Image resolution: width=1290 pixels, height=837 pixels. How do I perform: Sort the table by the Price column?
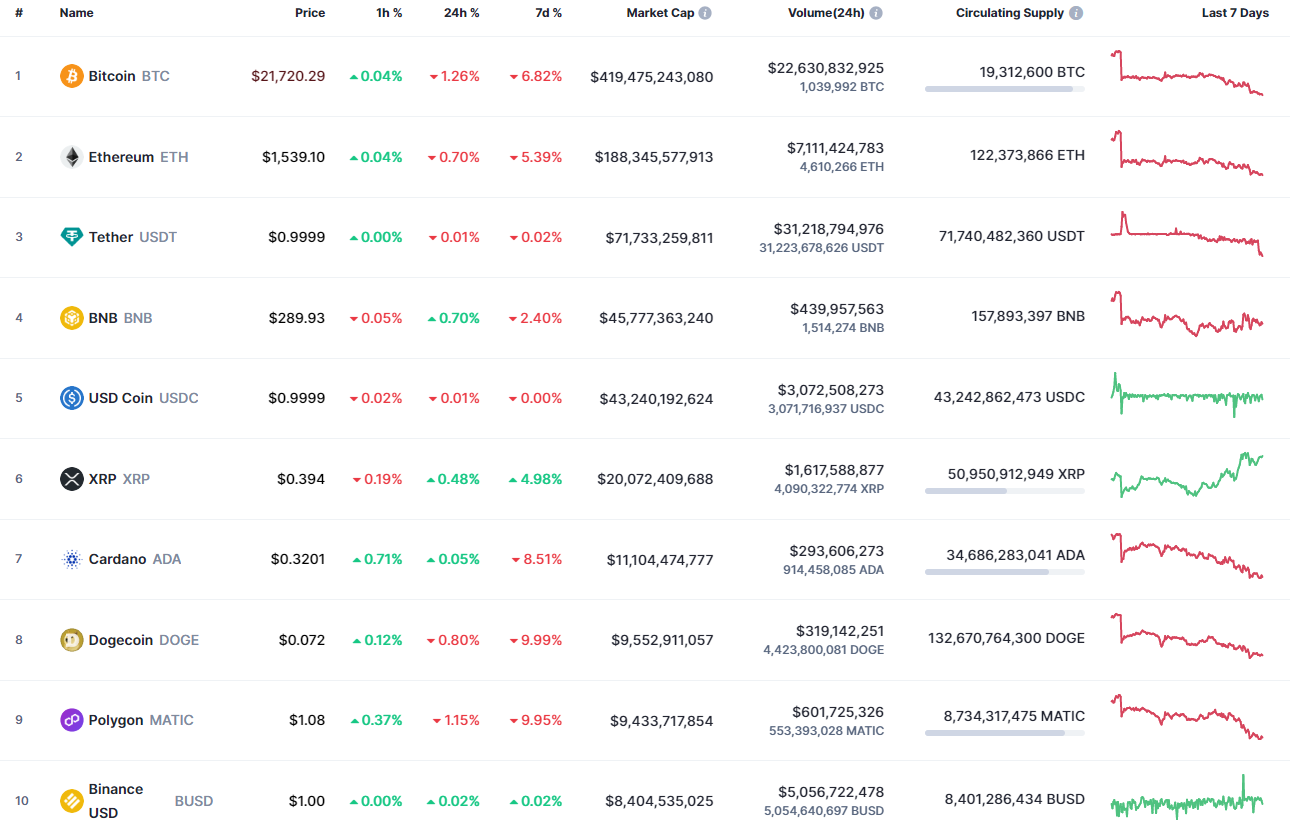tap(310, 12)
